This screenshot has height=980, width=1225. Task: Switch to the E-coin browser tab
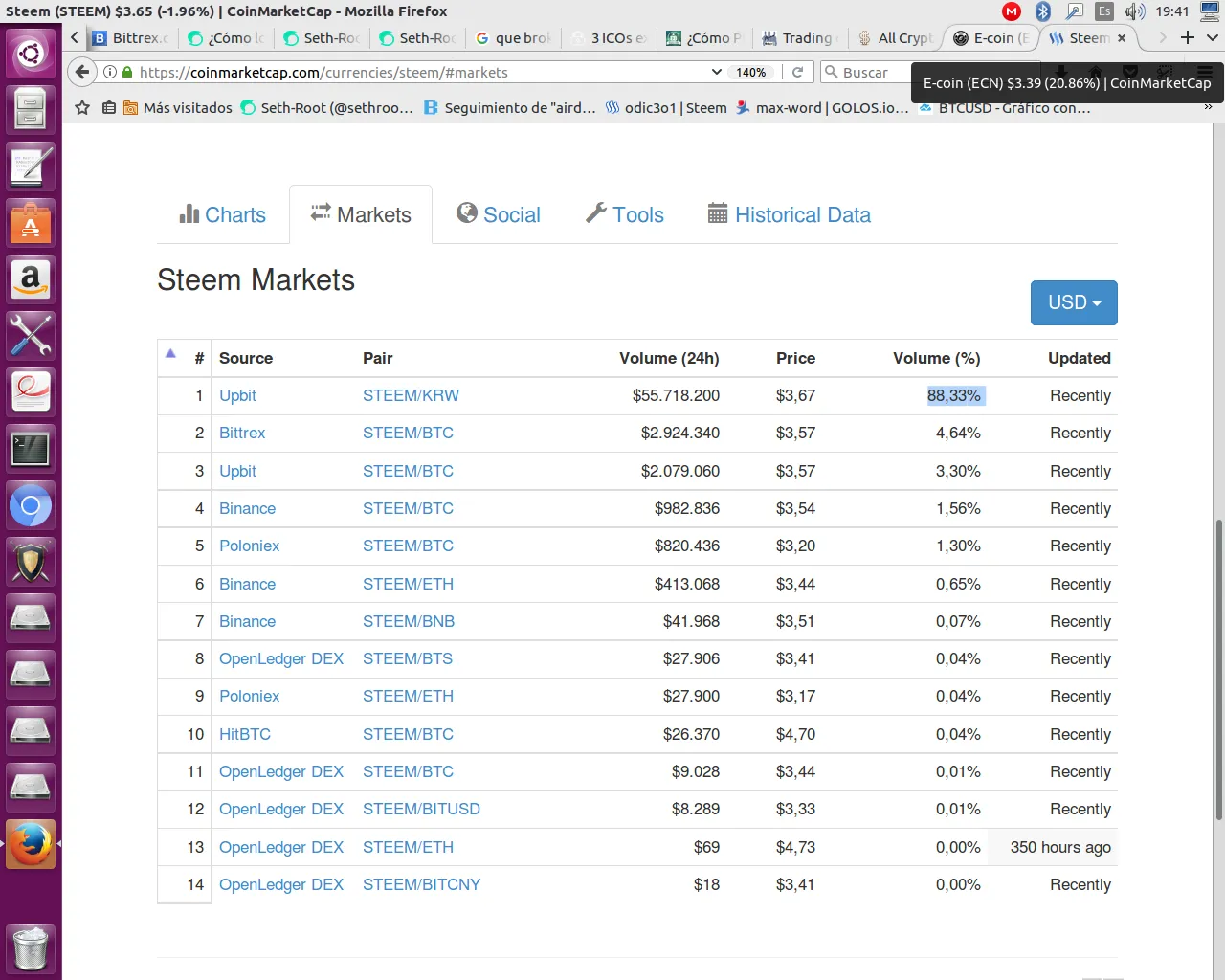991,38
